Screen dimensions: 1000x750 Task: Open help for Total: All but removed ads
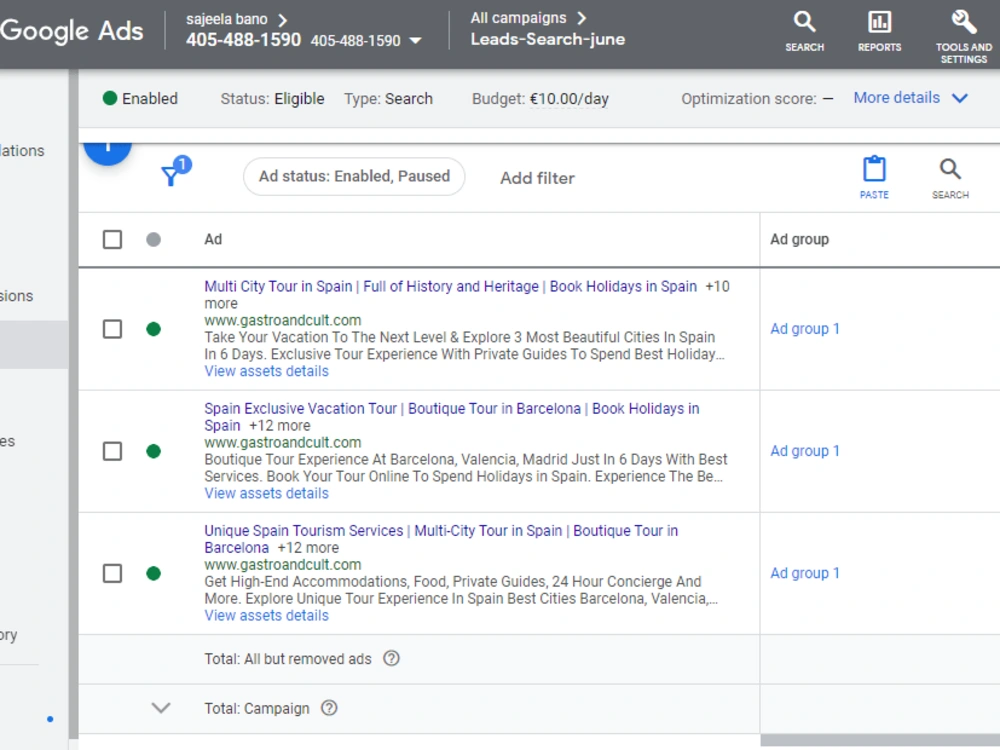click(391, 658)
